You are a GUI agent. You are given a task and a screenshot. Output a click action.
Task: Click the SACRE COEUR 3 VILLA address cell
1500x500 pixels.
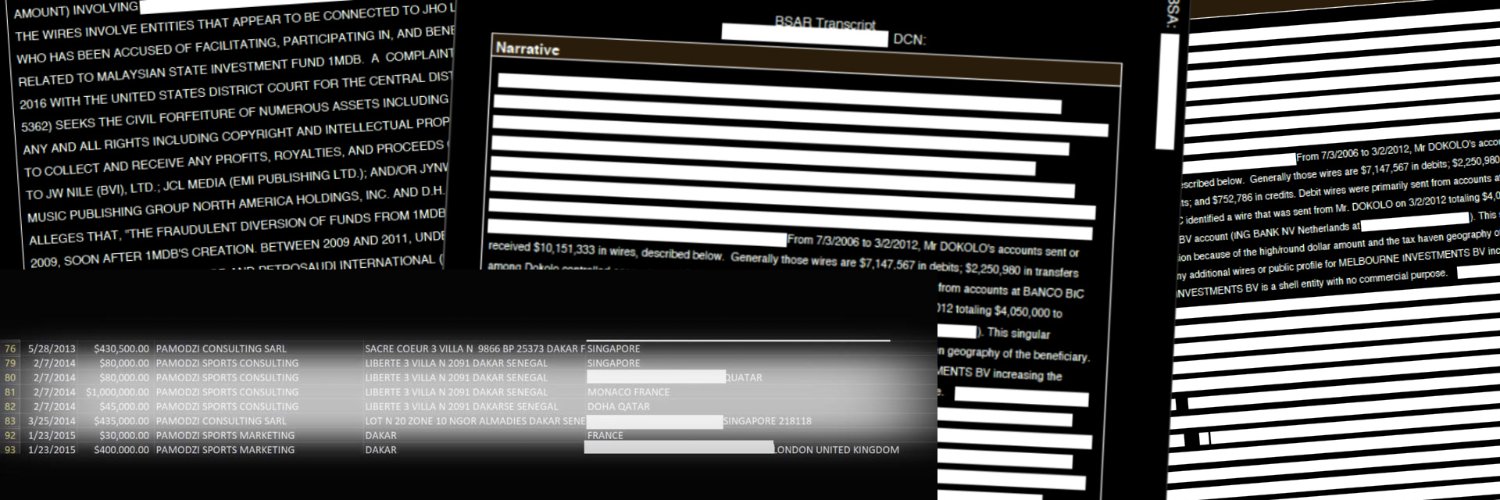click(x=475, y=348)
